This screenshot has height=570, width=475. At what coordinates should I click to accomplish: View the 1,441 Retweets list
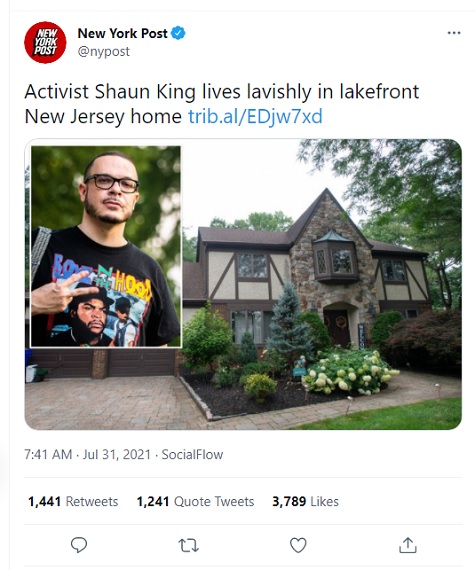pos(73,502)
